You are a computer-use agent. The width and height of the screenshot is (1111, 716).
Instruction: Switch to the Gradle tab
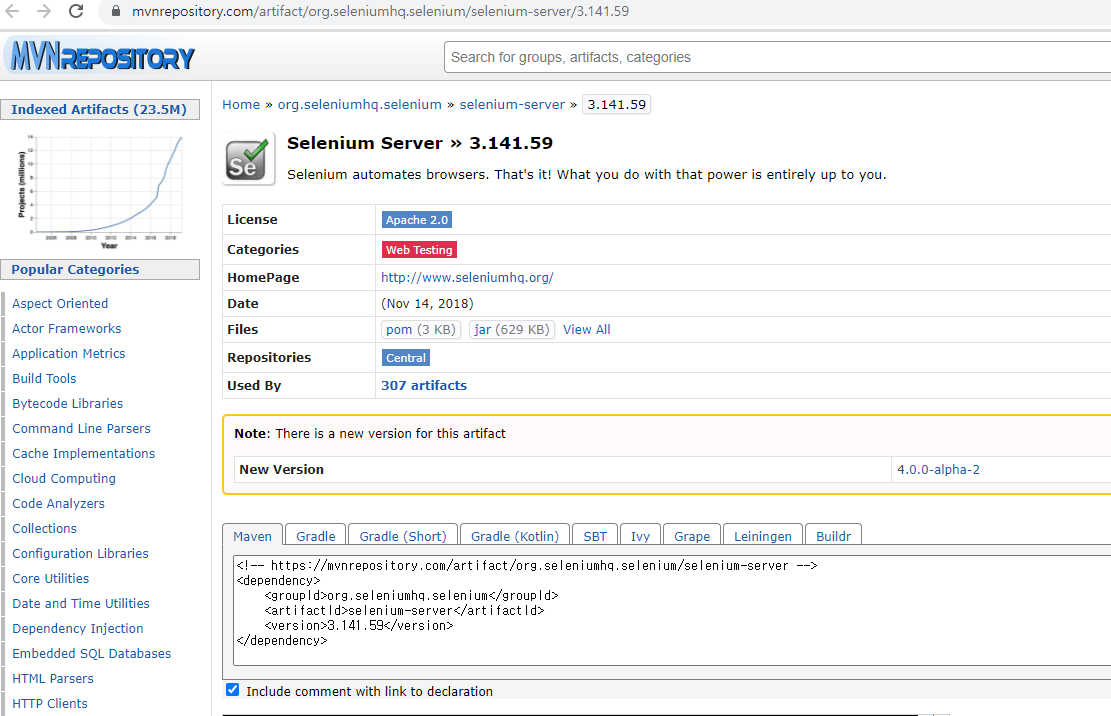tap(315, 536)
